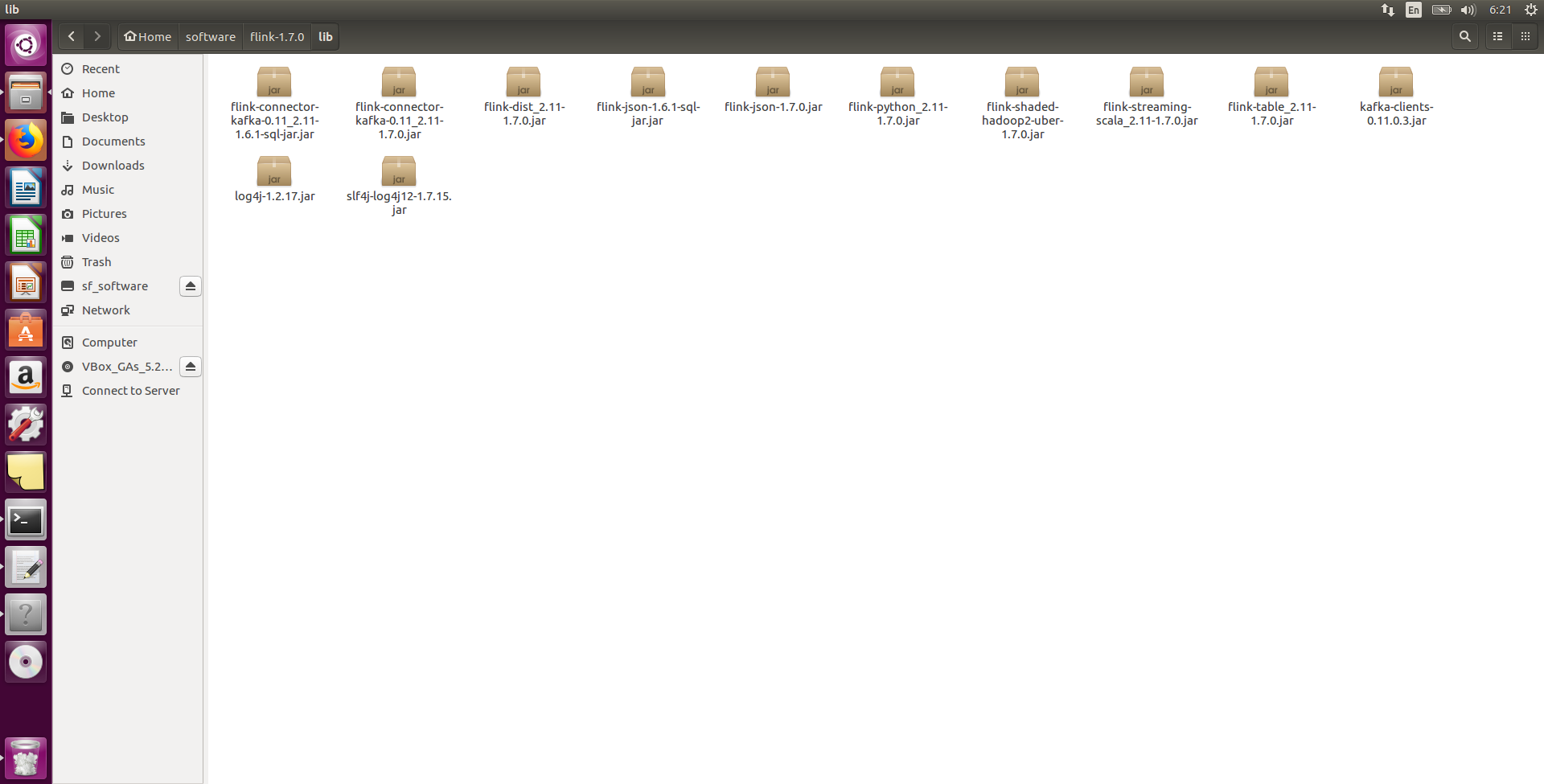Switch to list view
The height and width of the screenshot is (784, 1544).
[x=1497, y=37]
